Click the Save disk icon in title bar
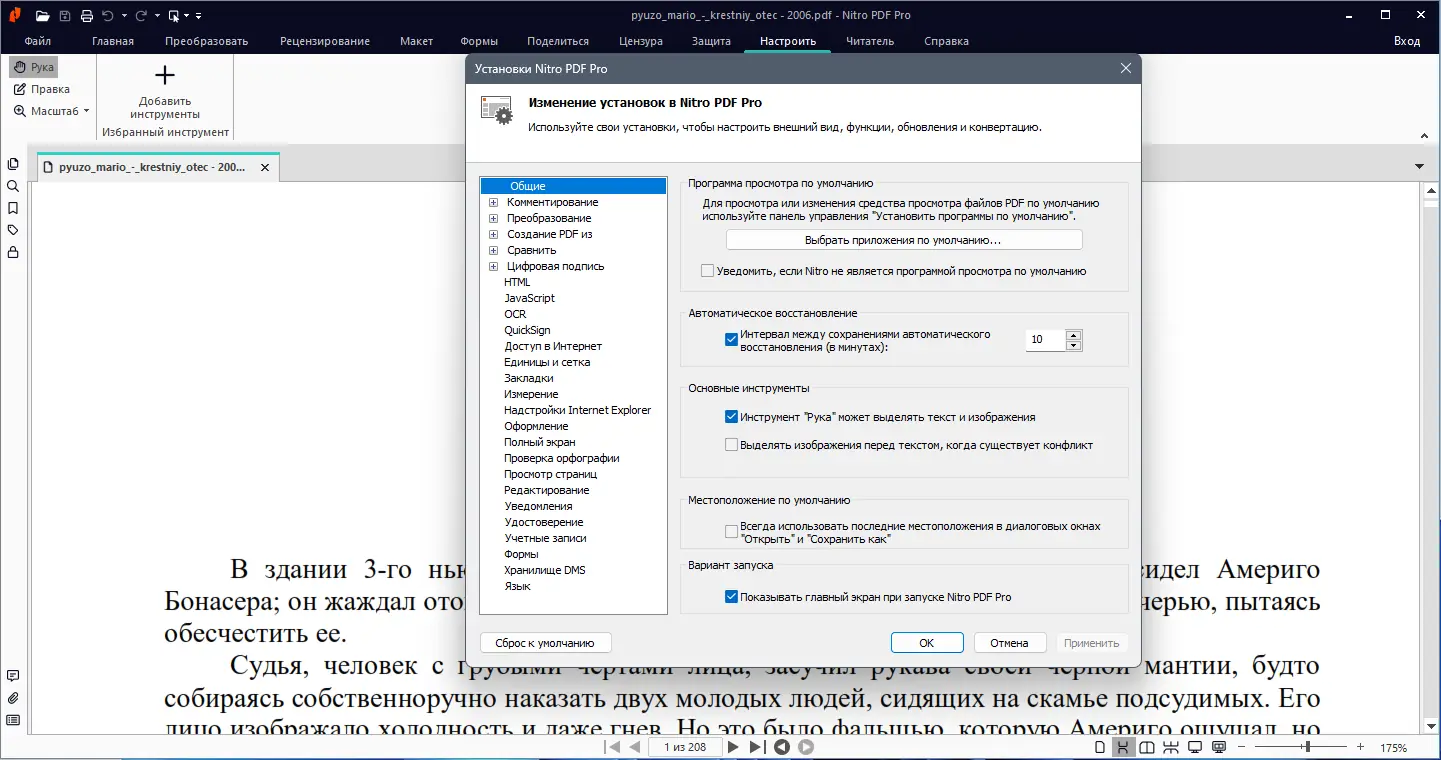Viewport: 1441px width, 760px height. coord(65,15)
